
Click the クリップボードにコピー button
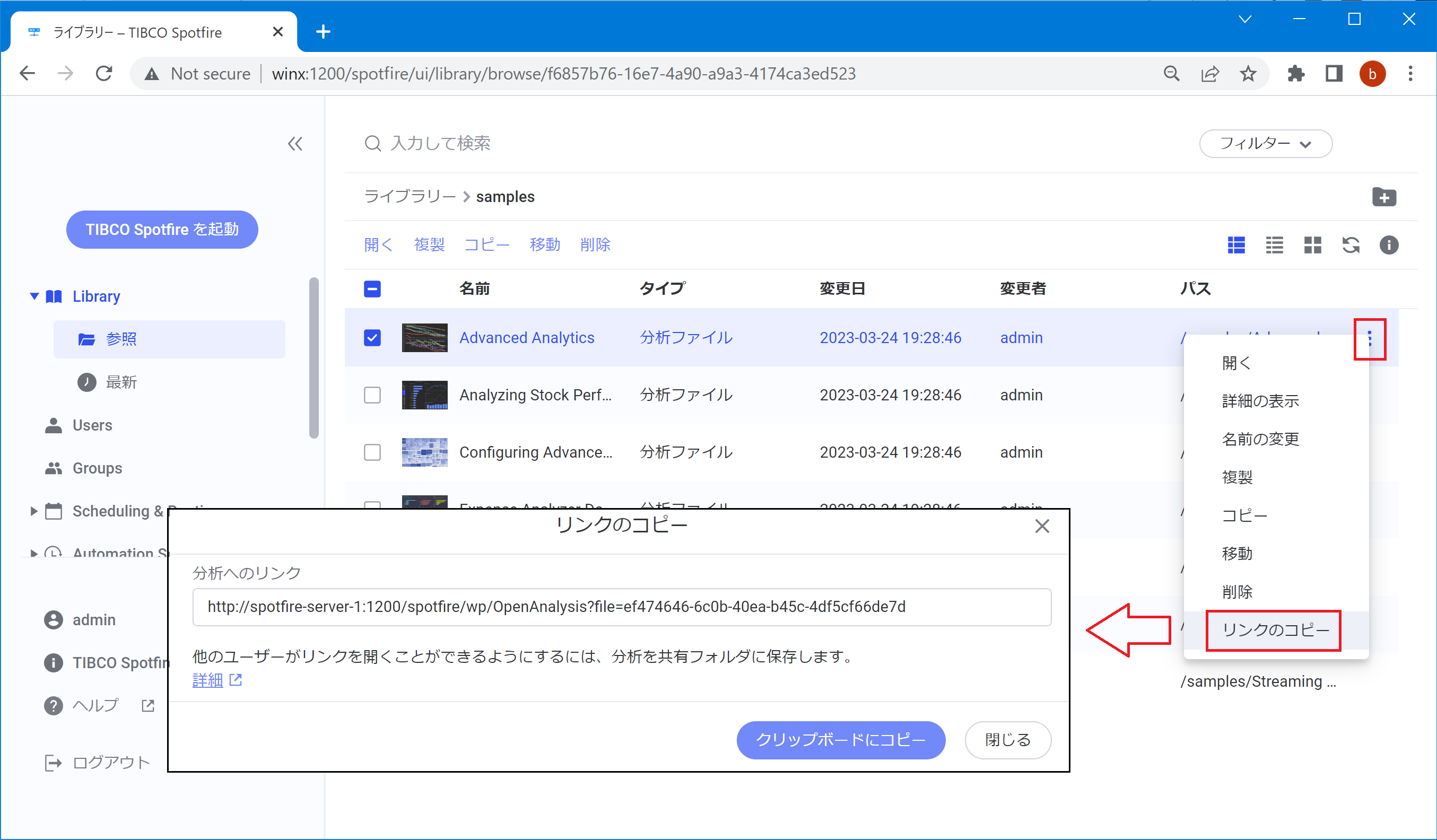click(x=841, y=740)
